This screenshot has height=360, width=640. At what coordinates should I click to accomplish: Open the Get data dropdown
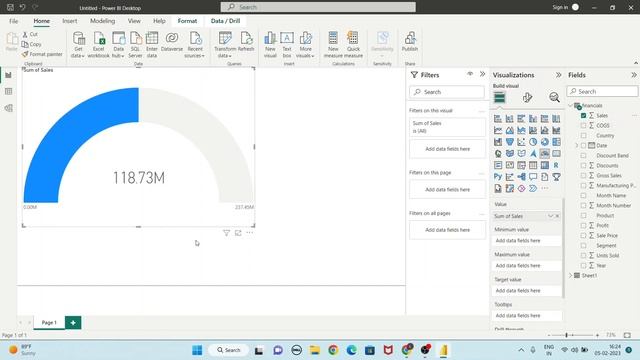point(78,44)
